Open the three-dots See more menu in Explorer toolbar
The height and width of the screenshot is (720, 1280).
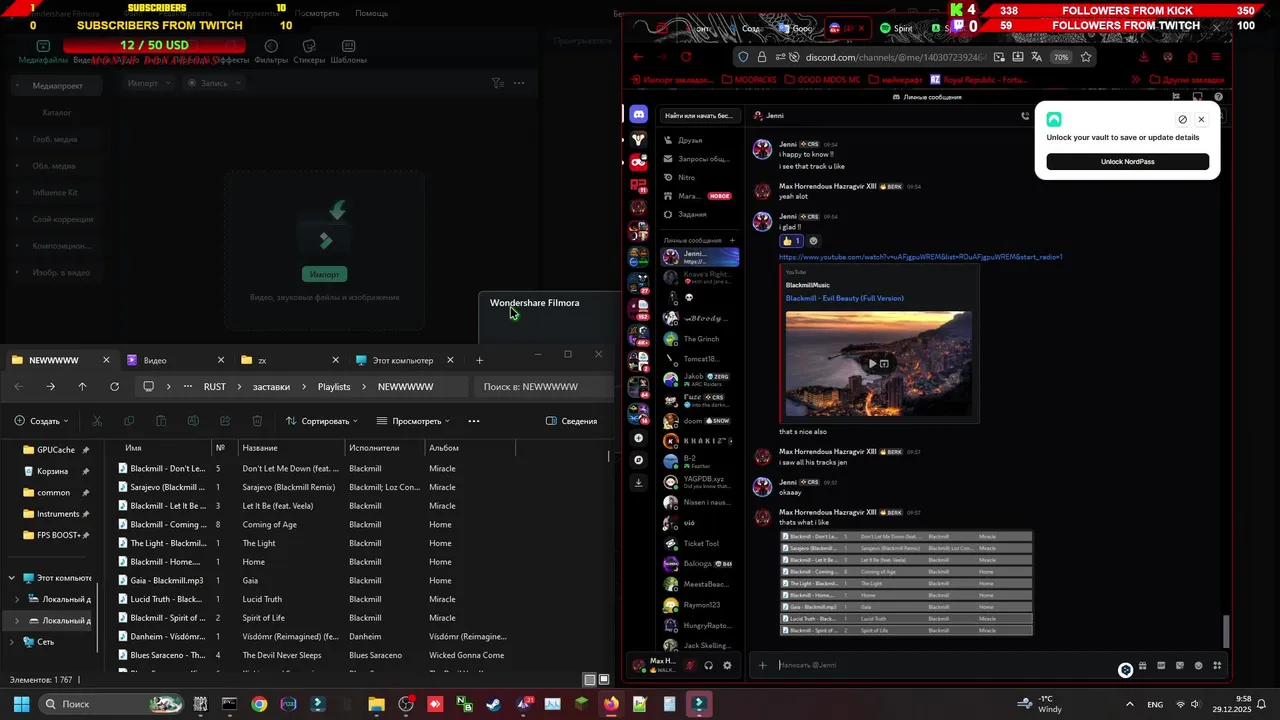click(x=474, y=421)
